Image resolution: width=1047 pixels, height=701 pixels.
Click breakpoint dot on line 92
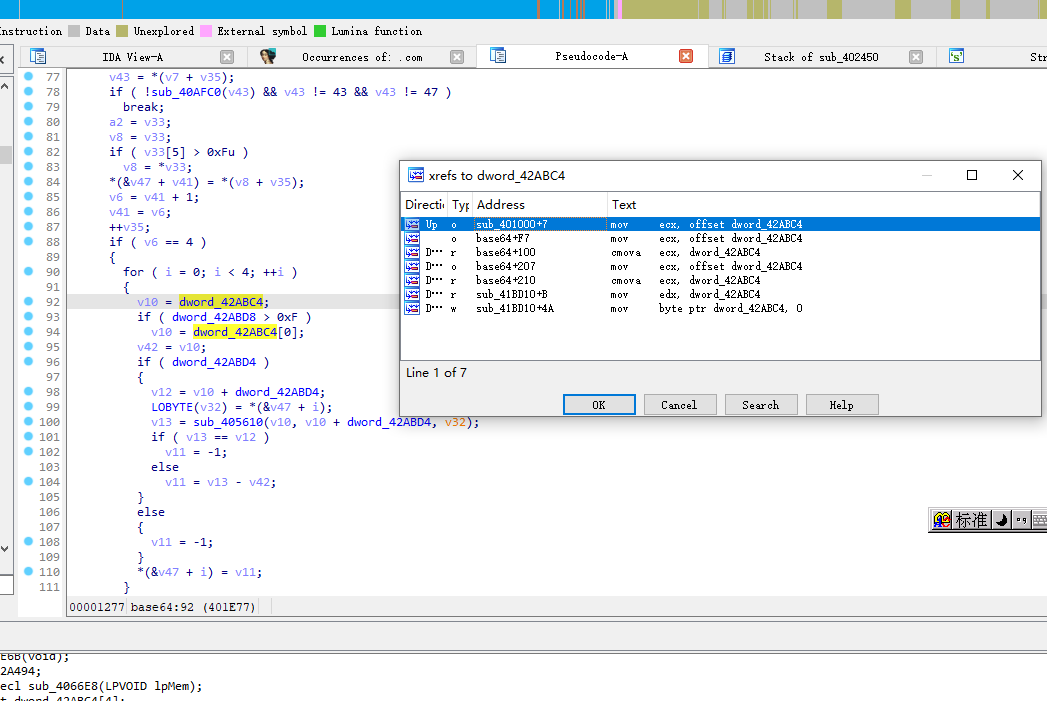point(28,301)
